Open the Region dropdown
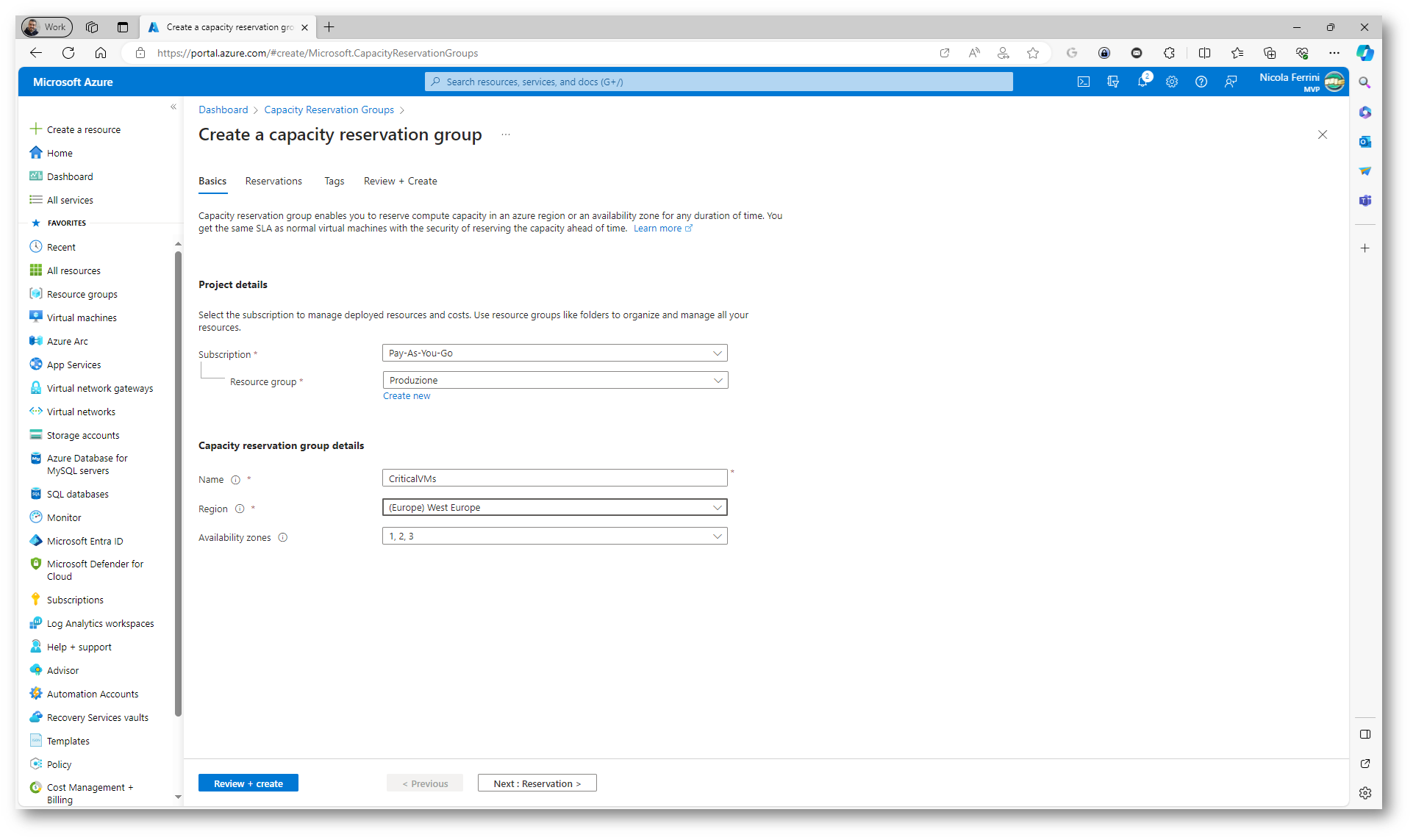 point(555,507)
